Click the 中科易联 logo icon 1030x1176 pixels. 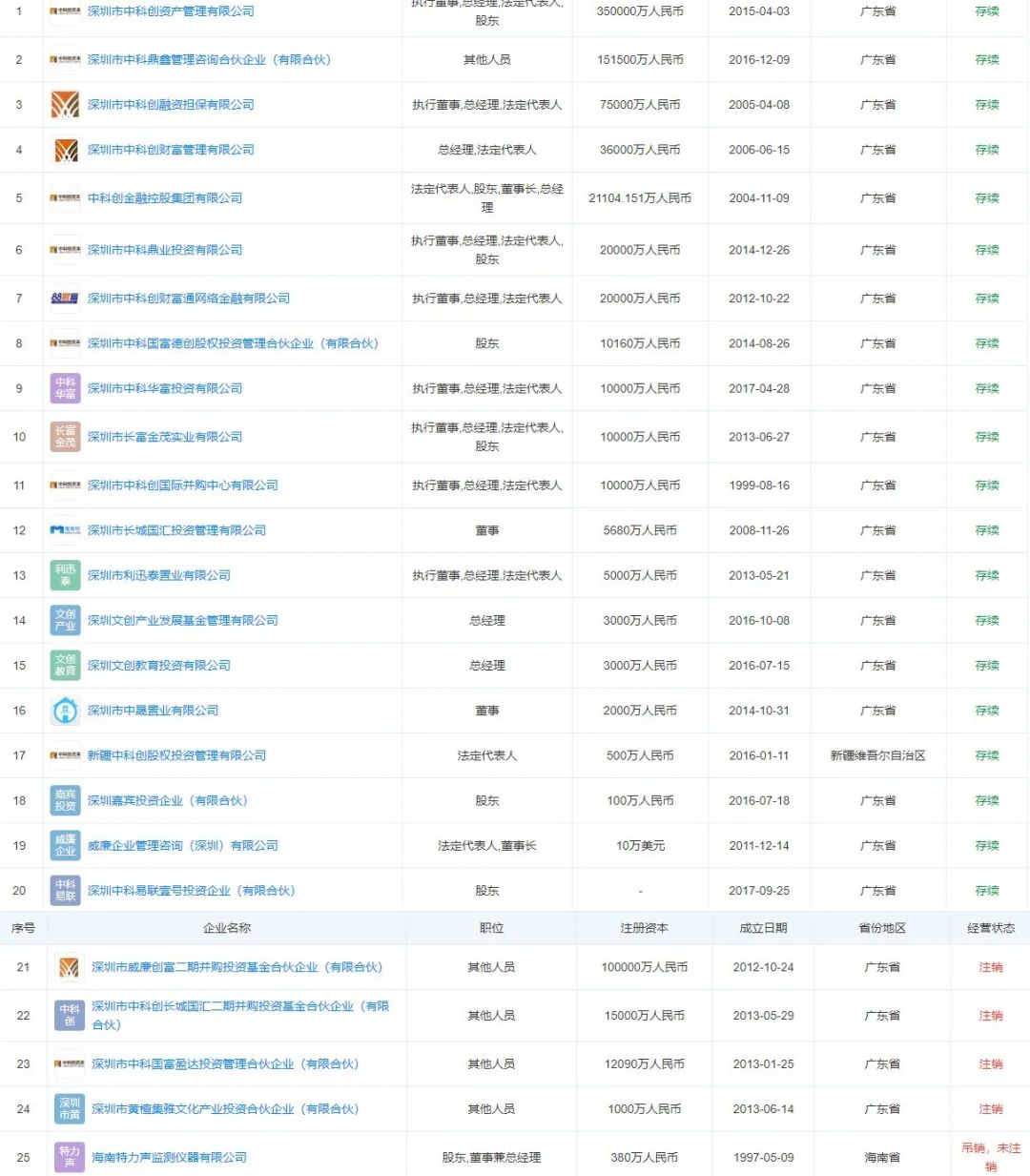[x=65, y=890]
